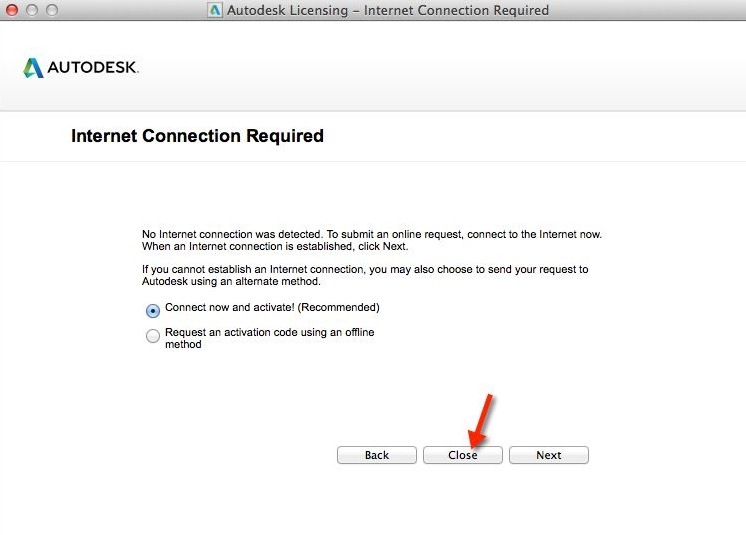Close the window with red button

(11, 10)
